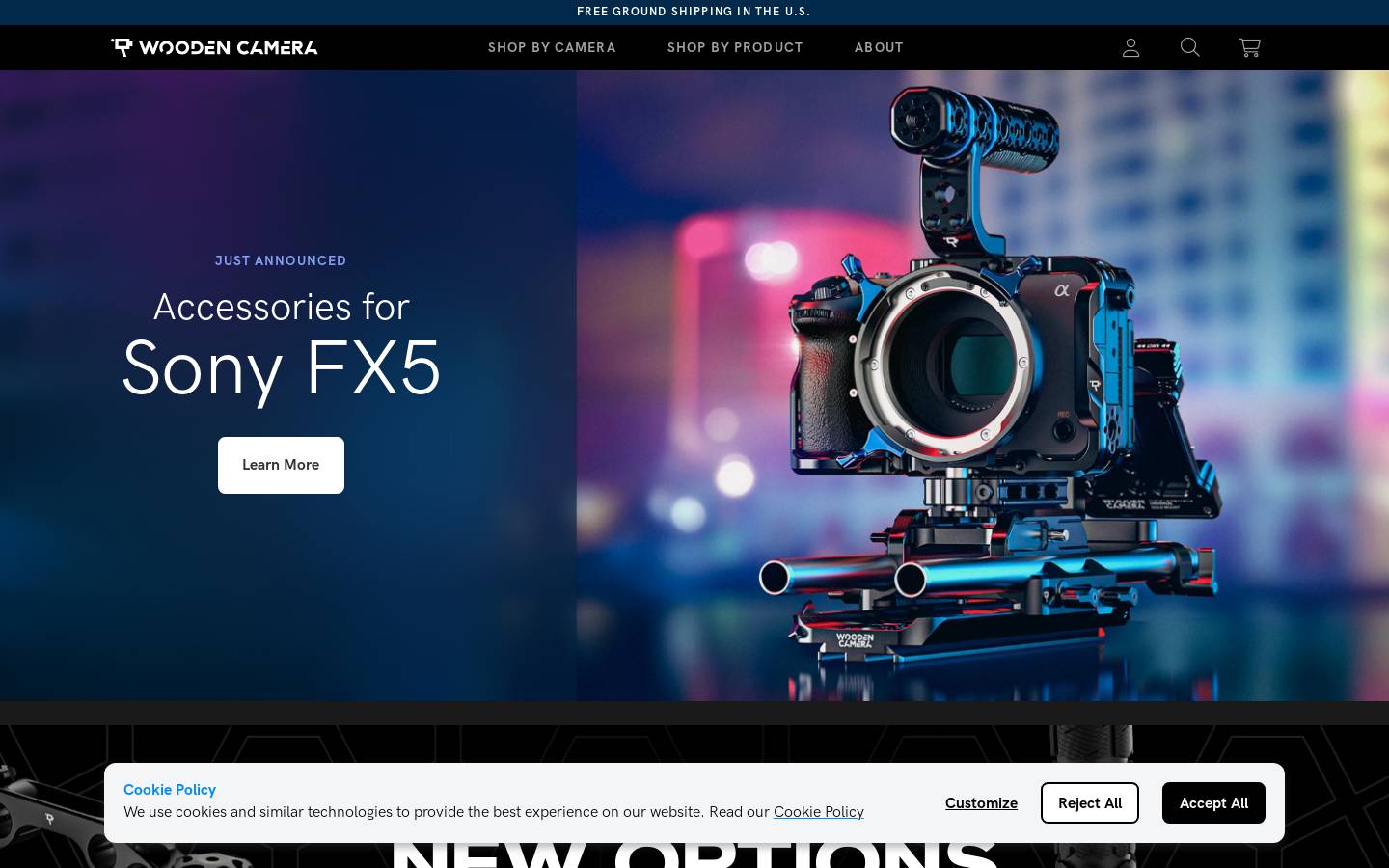Open the Shop By Camera menu

tap(552, 47)
